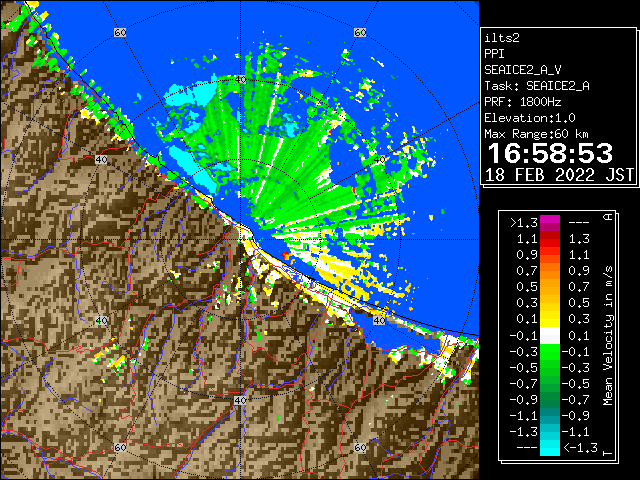Click the white near-zero swatch in the velocity scale
The image size is (640, 480).
pyautogui.click(x=550, y=336)
